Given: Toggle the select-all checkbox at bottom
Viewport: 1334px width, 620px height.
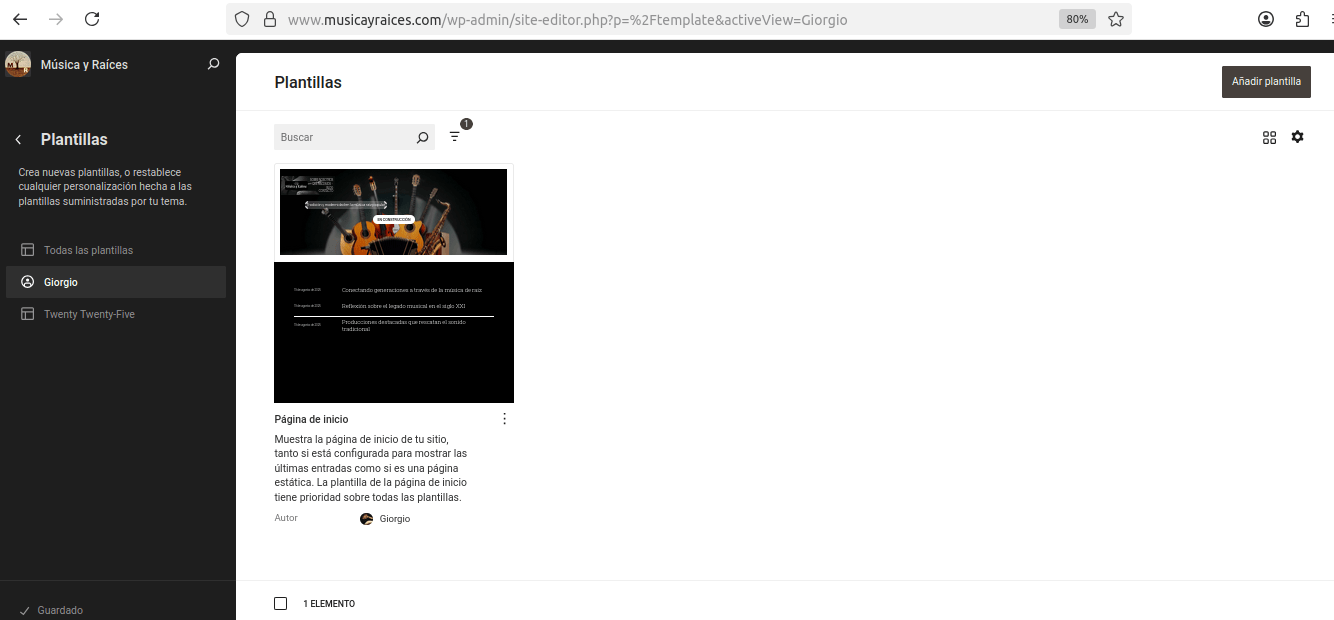Looking at the screenshot, I should (x=280, y=603).
